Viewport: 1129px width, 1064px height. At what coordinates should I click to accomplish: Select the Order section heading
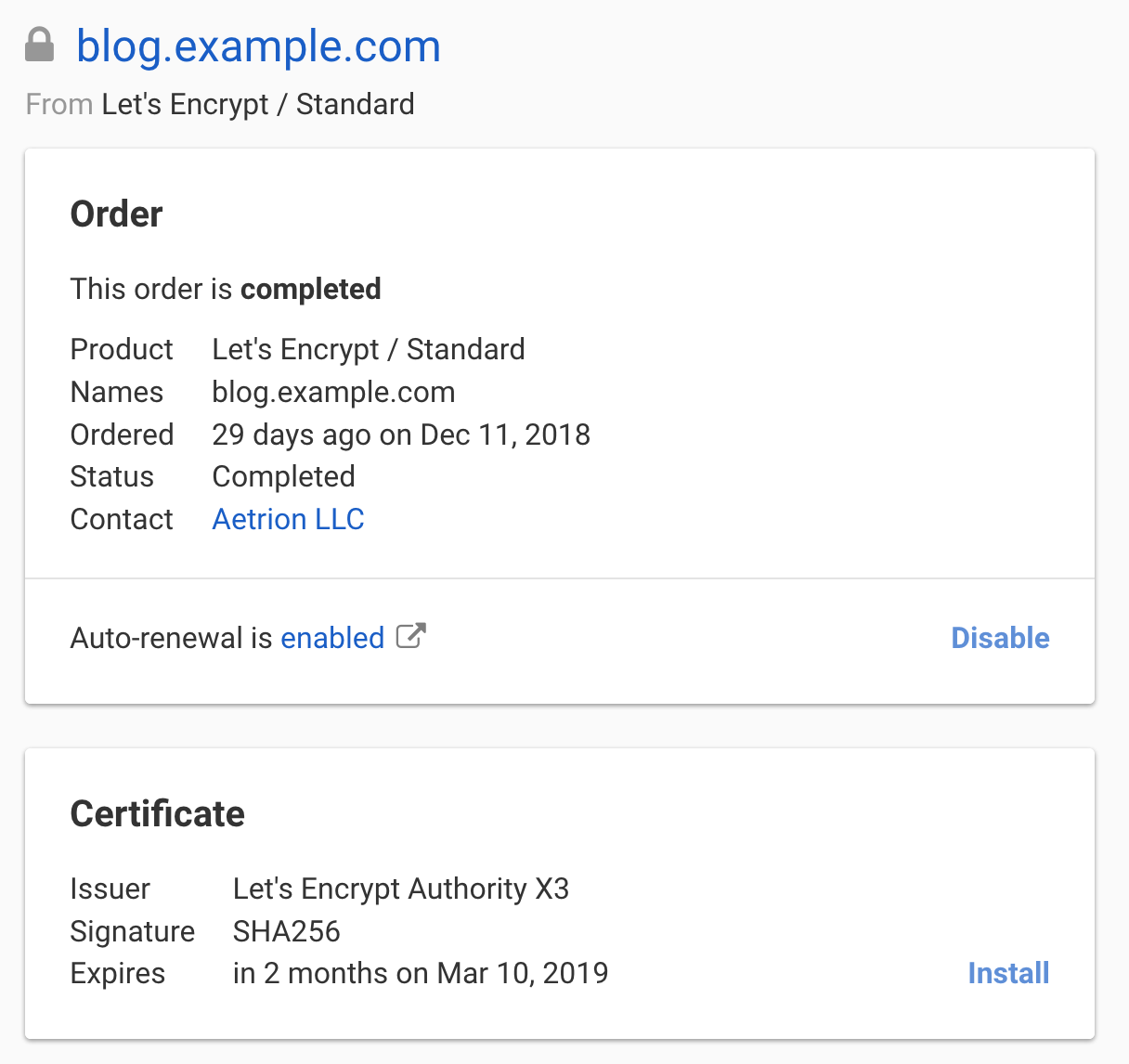coord(115,214)
